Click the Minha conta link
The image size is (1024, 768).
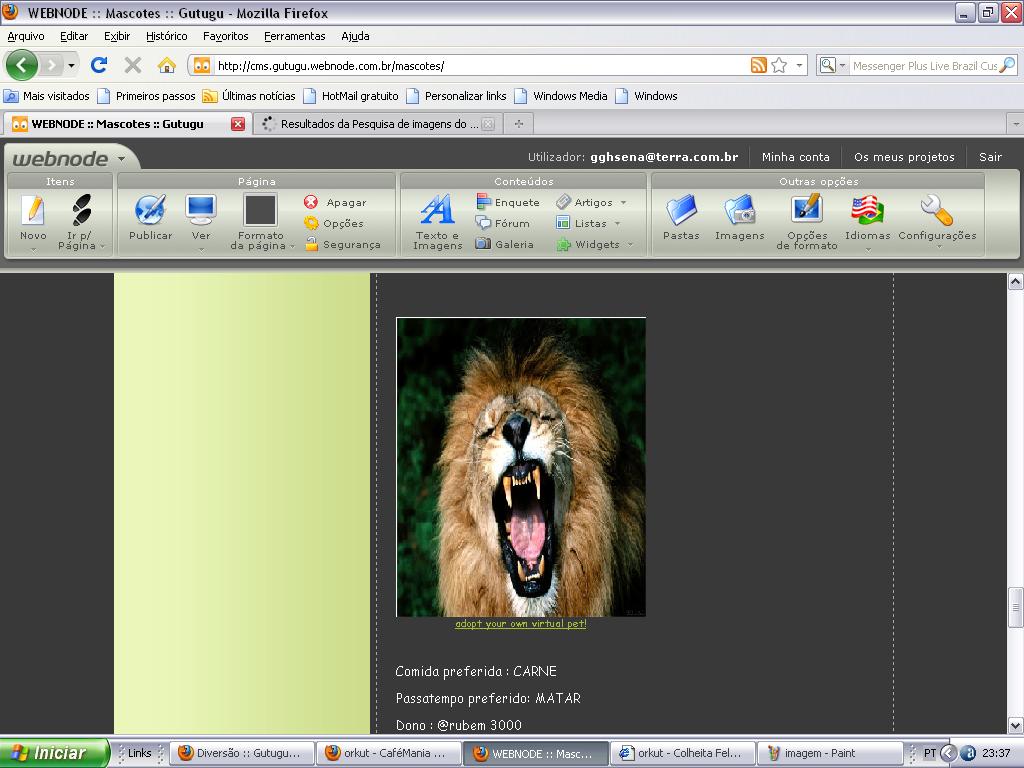coord(795,157)
